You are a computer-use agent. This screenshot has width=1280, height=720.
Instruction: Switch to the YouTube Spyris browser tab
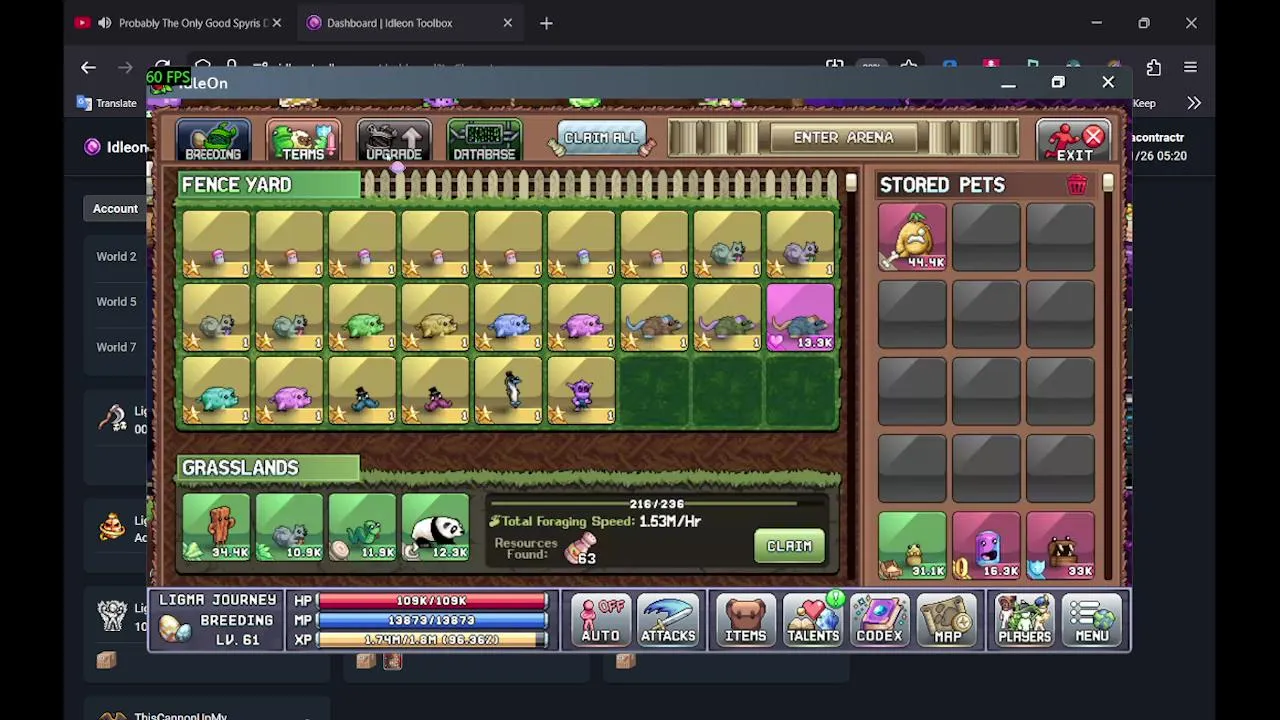[179, 23]
